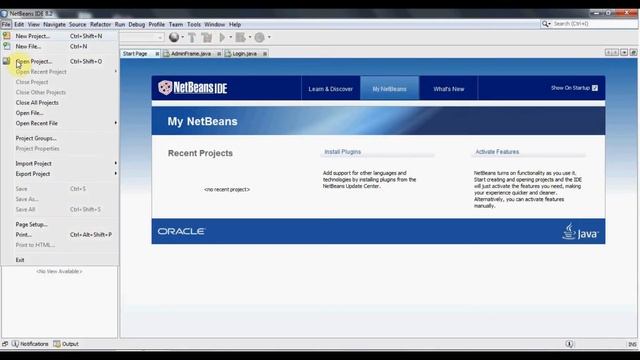Click the Build Project hammer icon
This screenshot has height=360, width=640.
(192, 38)
